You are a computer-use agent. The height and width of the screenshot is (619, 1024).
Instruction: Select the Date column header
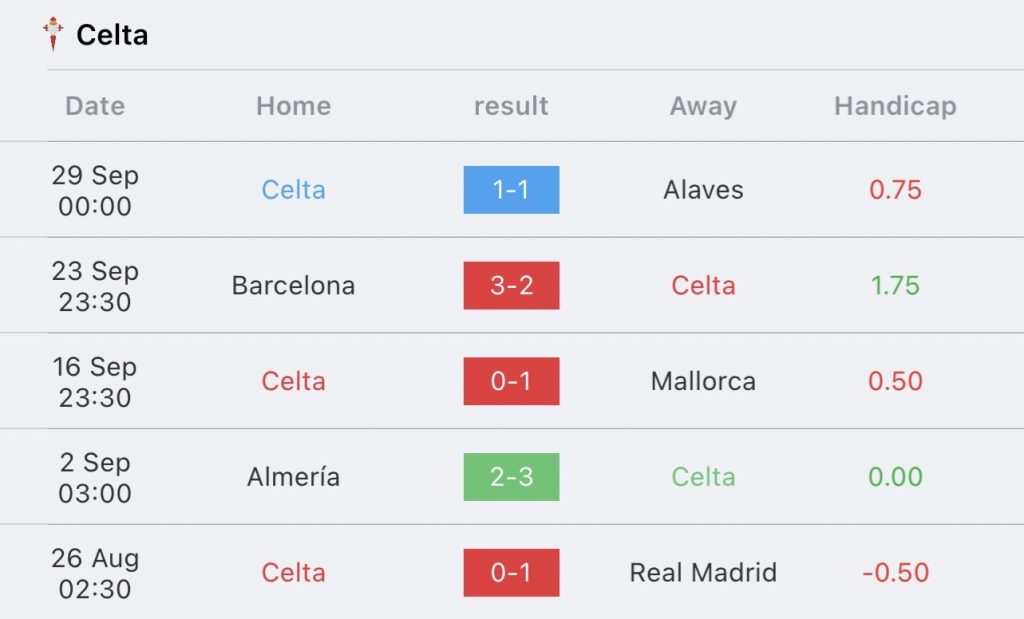tap(95, 106)
